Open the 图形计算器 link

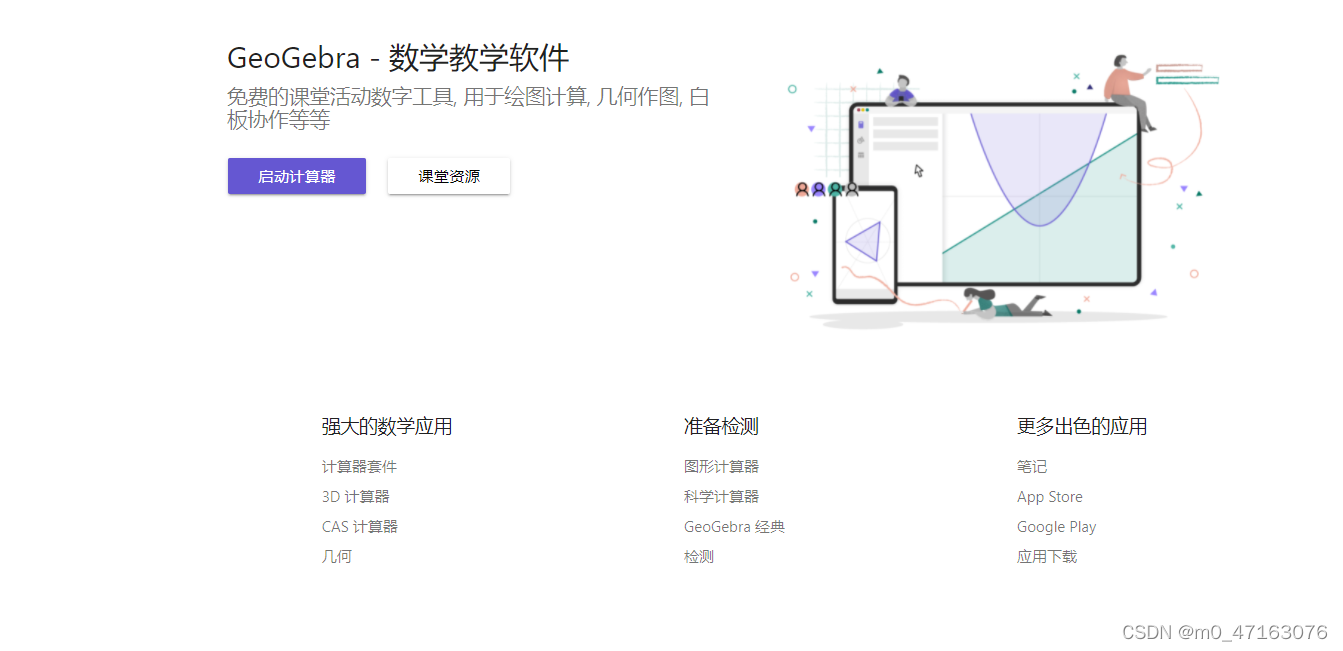coord(721,467)
